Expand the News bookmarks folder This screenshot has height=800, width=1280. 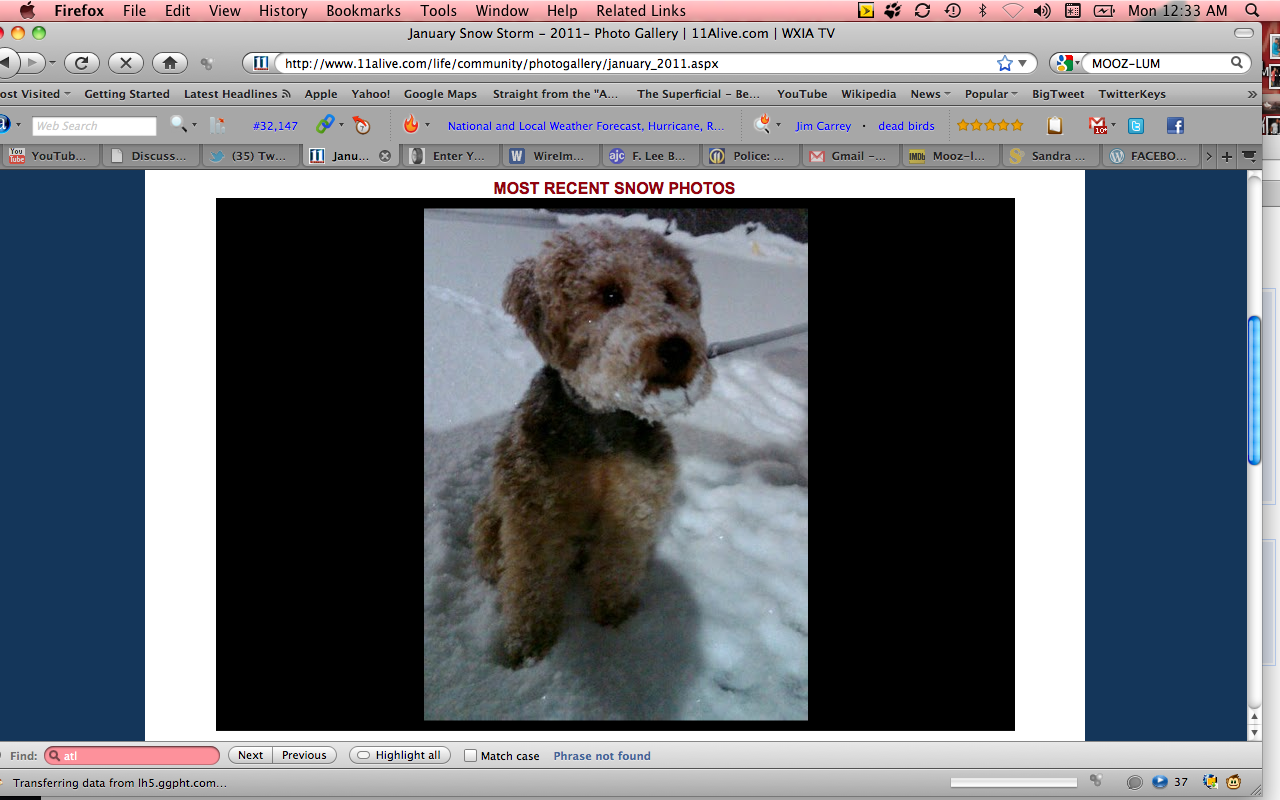tap(930, 94)
